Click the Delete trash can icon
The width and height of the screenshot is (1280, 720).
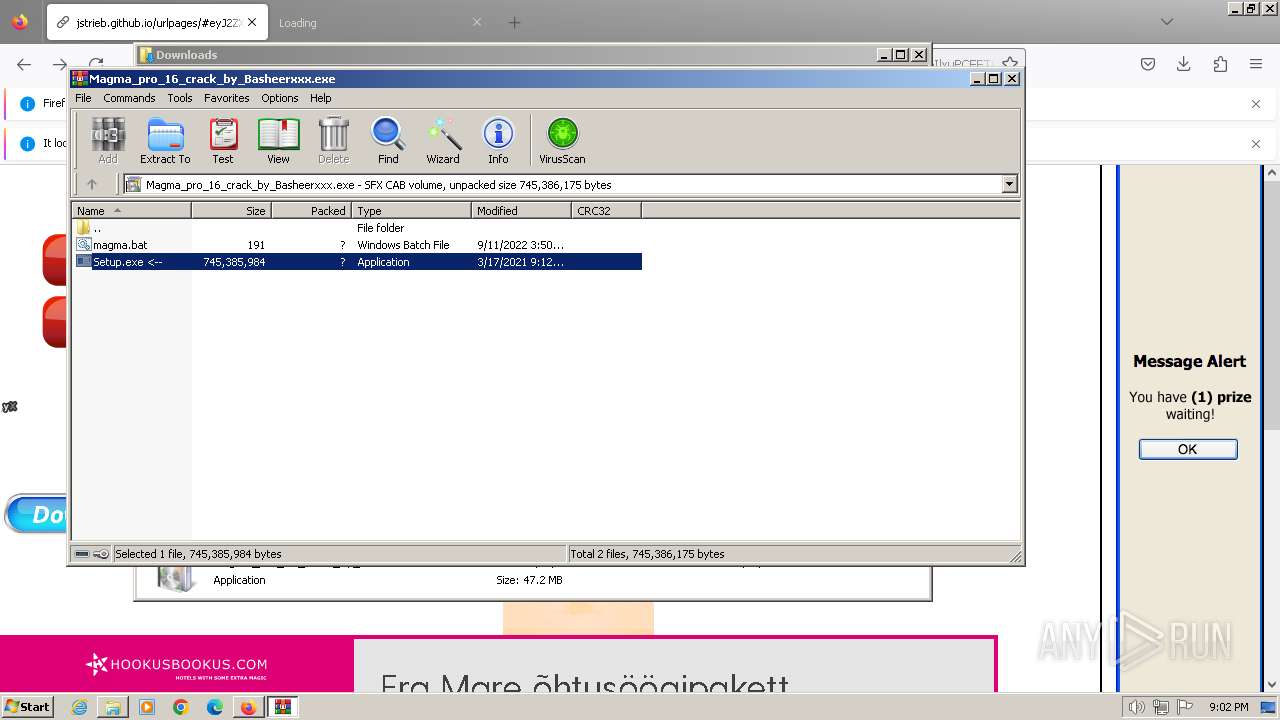pyautogui.click(x=334, y=140)
